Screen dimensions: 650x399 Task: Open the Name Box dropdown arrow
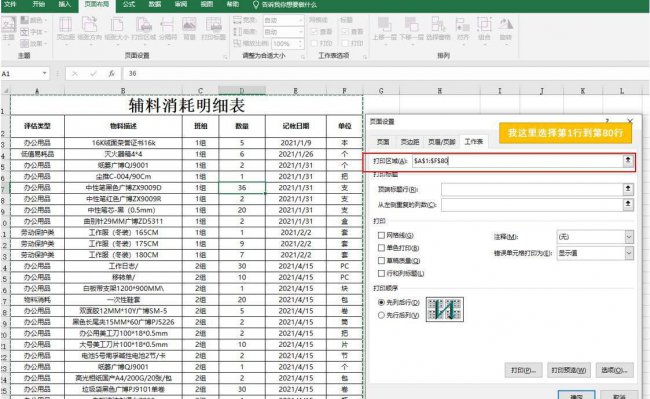pyautogui.click(x=44, y=73)
